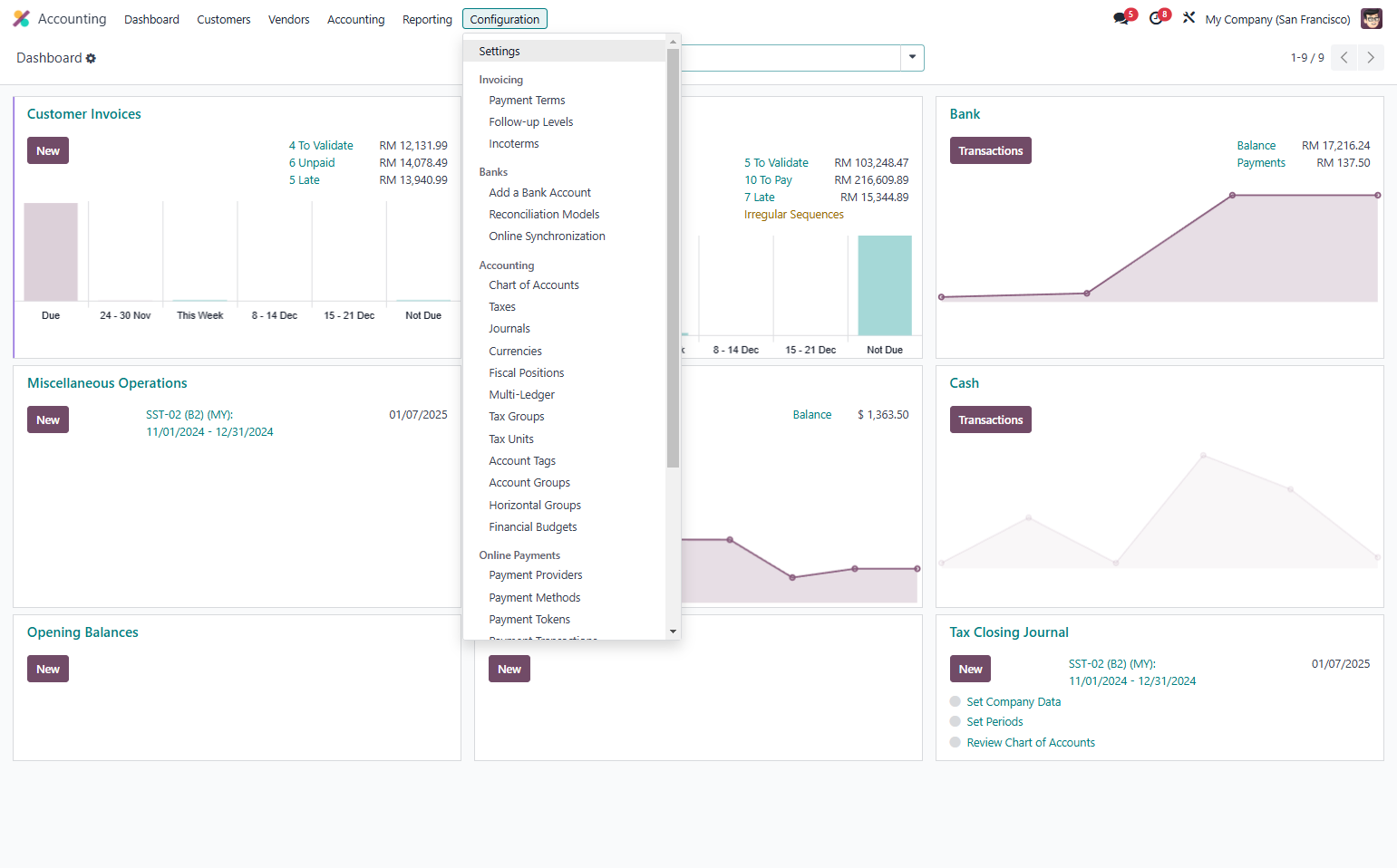1397x868 pixels.
Task: Switch company via My Company (San Francisco)
Action: pos(1277,19)
